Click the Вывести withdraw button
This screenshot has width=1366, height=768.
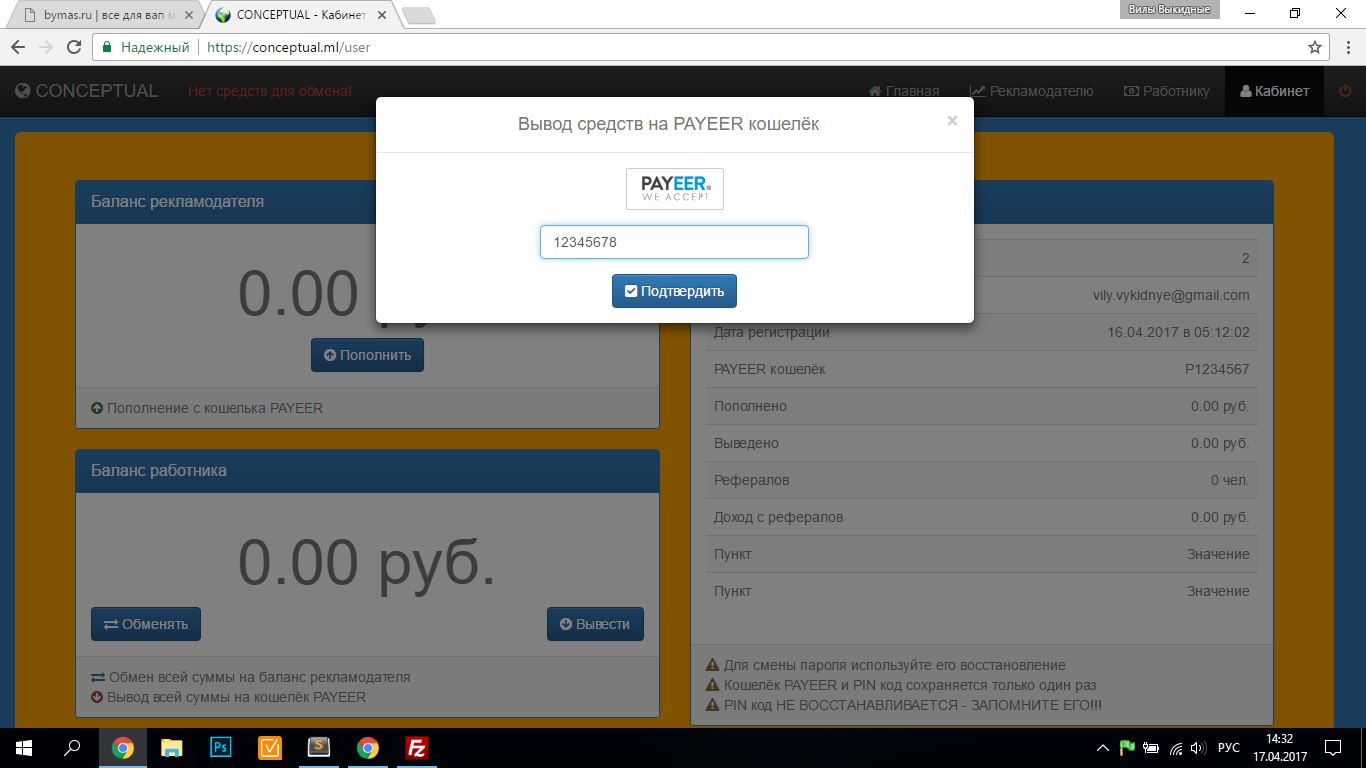(x=595, y=624)
